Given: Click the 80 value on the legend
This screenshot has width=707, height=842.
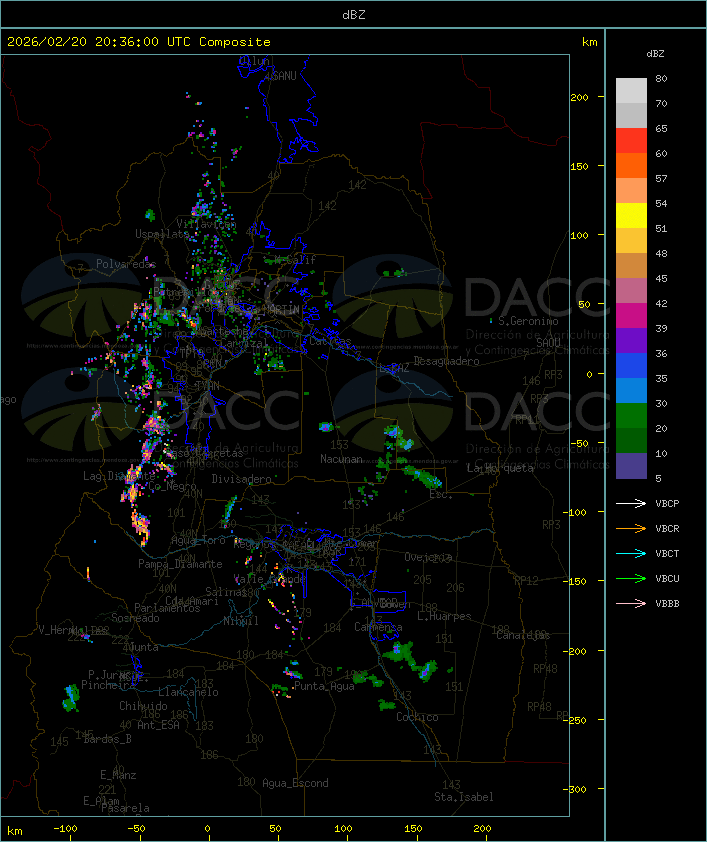Looking at the screenshot, I should click(x=661, y=78).
